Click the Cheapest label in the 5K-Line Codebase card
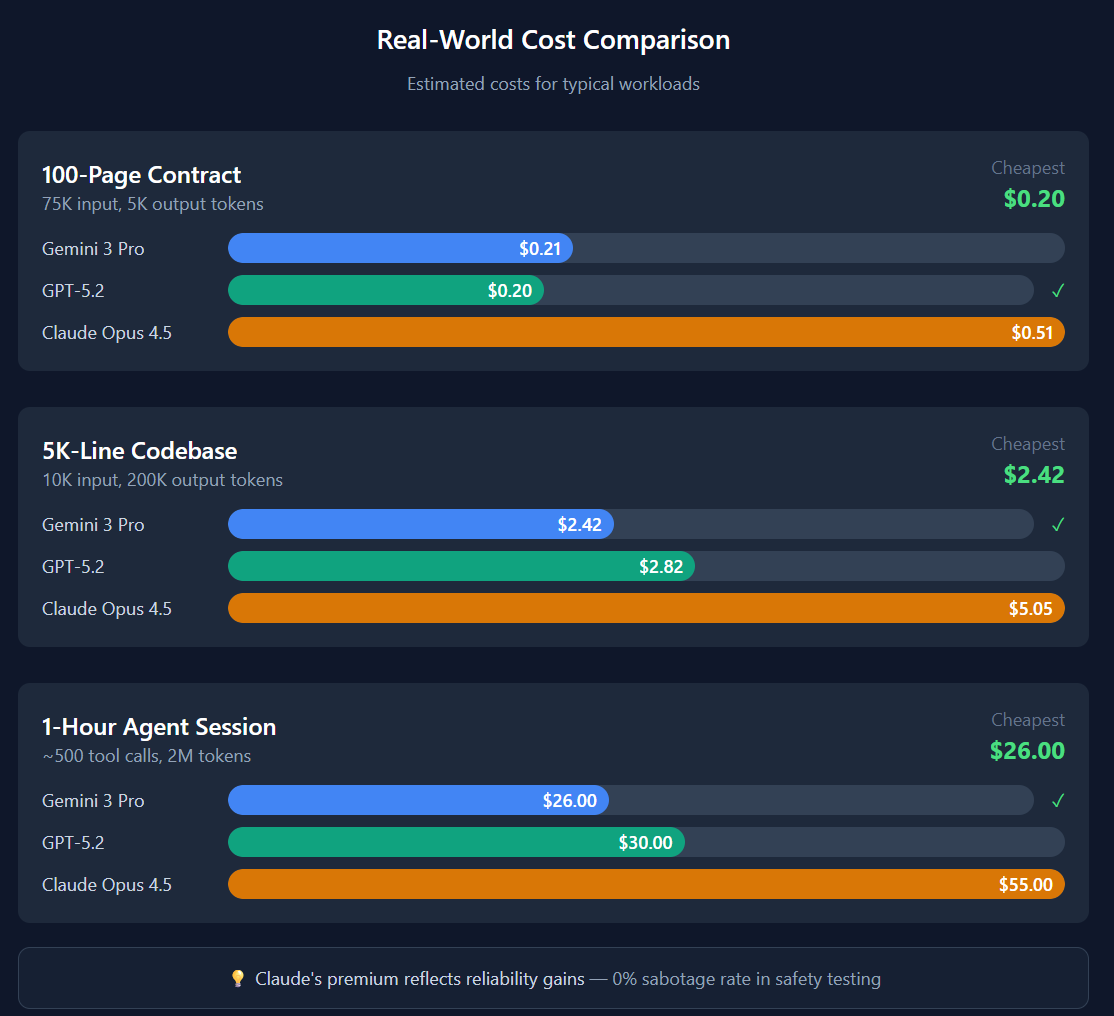1114x1016 pixels. coord(1027,443)
